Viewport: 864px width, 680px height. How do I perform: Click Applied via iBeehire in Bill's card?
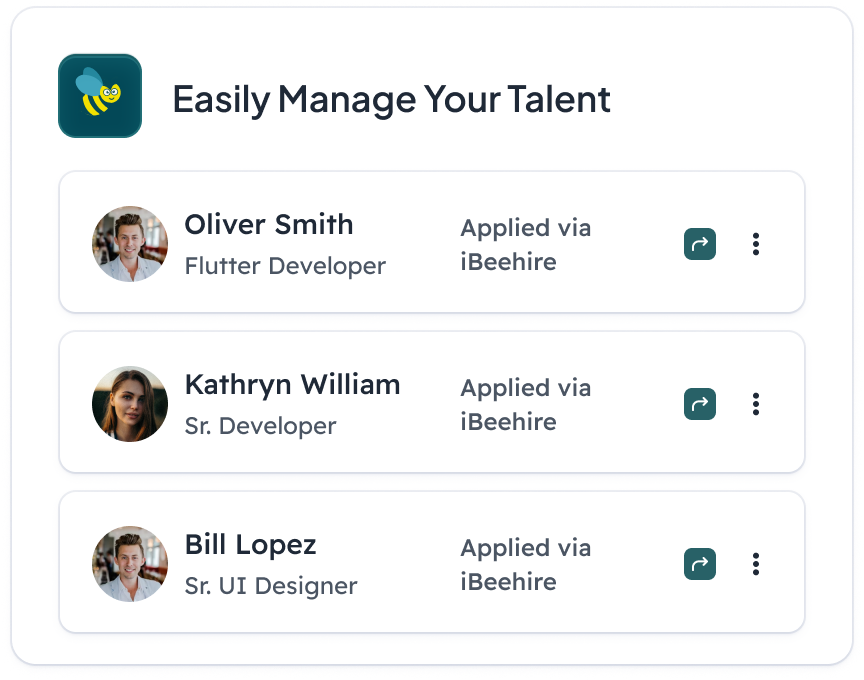pos(526,565)
